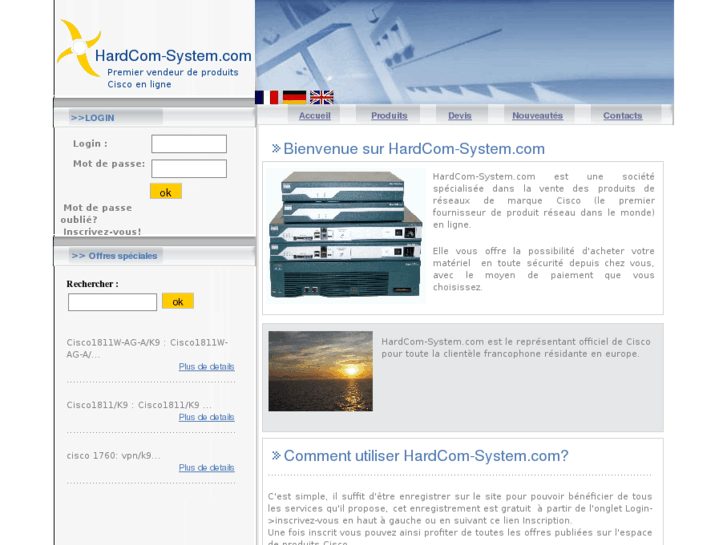Focus the Rechercher search field
727x545 pixels.
point(112,302)
